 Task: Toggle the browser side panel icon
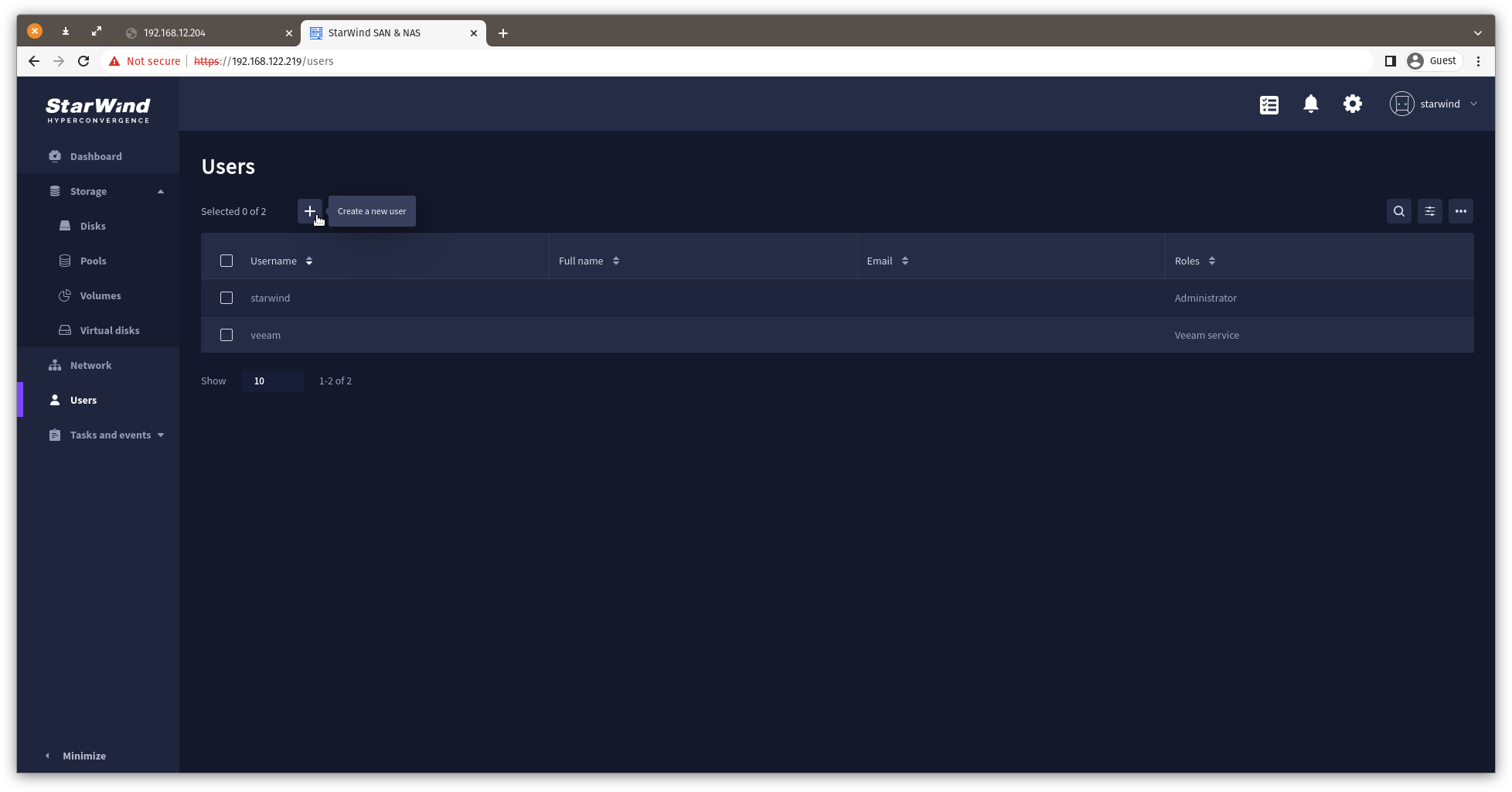click(1390, 61)
